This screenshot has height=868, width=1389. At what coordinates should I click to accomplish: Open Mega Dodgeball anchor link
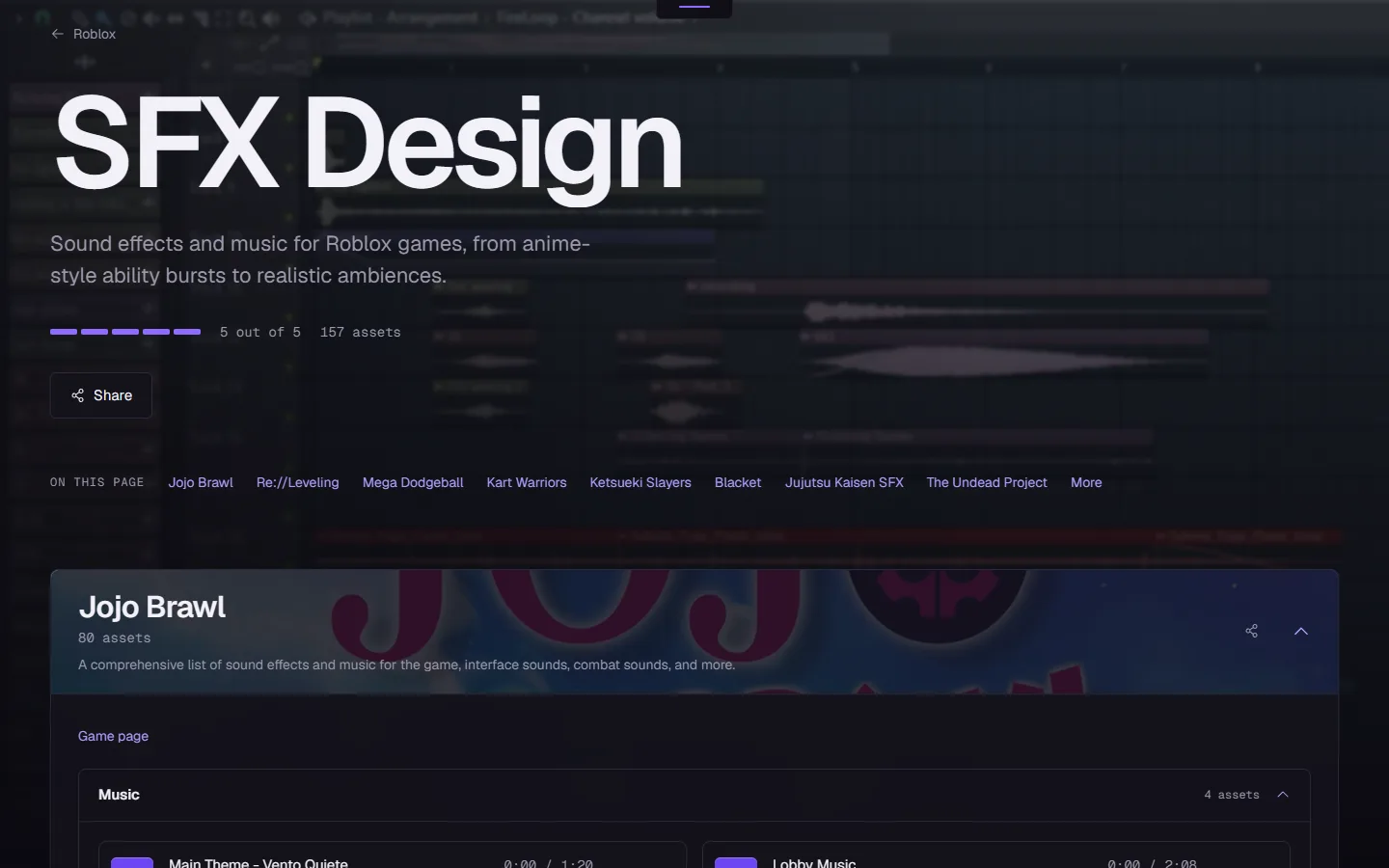click(x=413, y=482)
